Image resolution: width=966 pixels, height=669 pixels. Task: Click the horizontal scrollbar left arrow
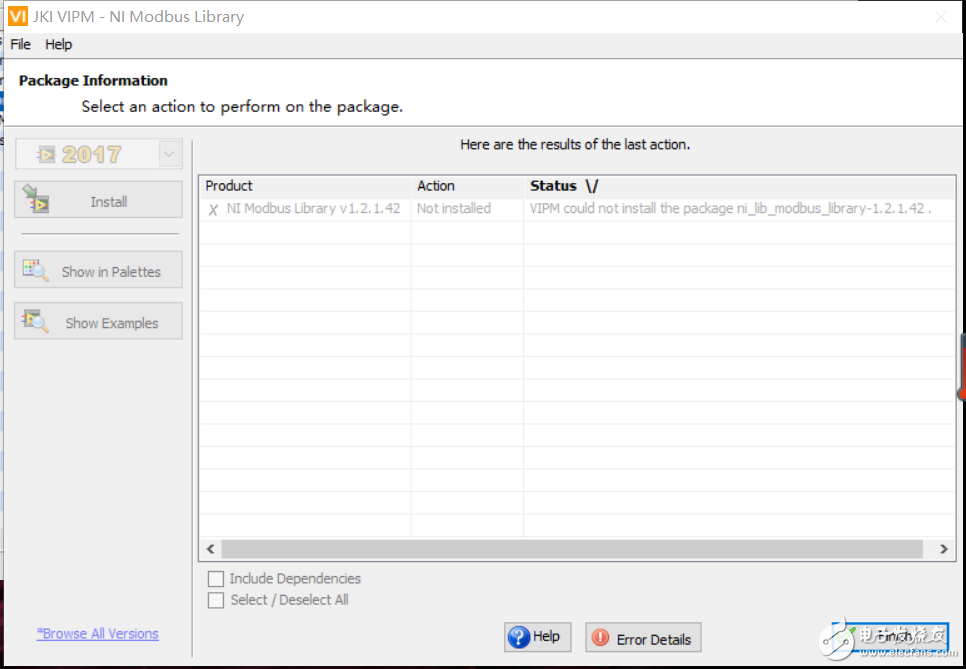[211, 548]
